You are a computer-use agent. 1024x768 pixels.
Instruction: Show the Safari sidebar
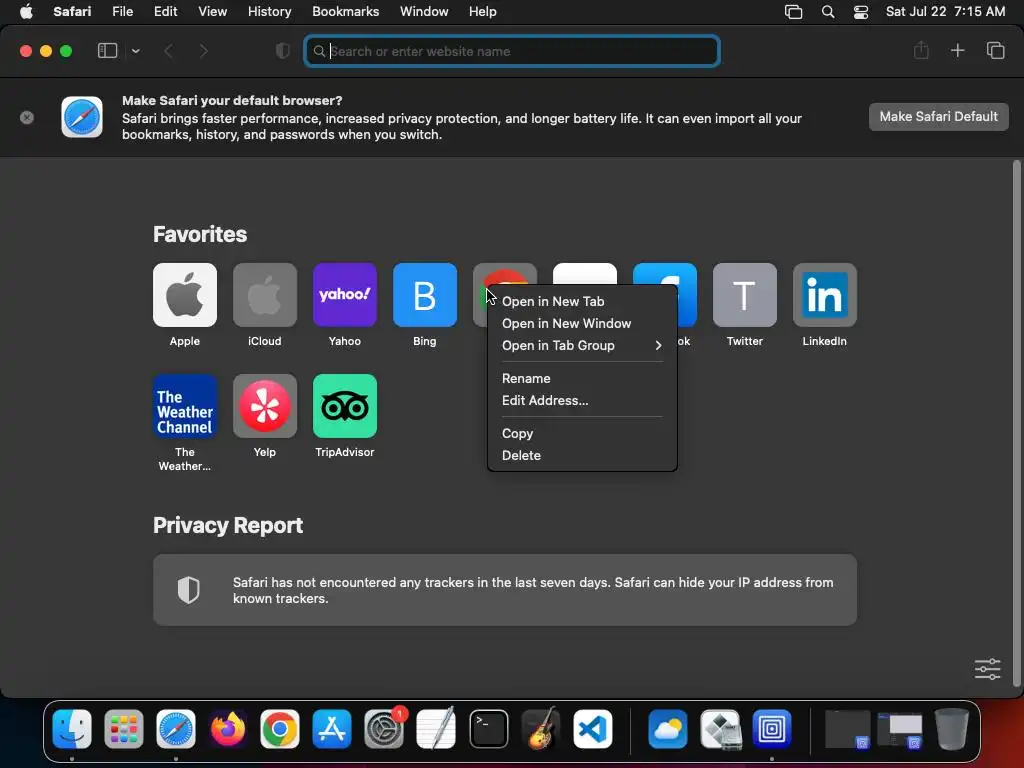(107, 51)
